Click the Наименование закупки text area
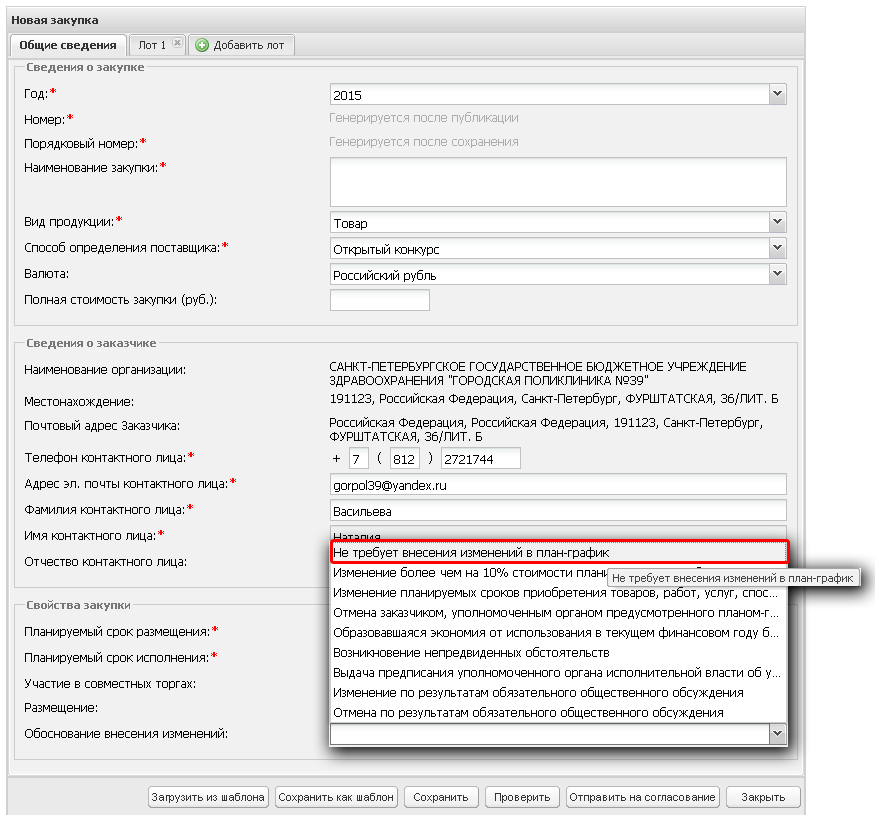875x815 pixels. 558,182
